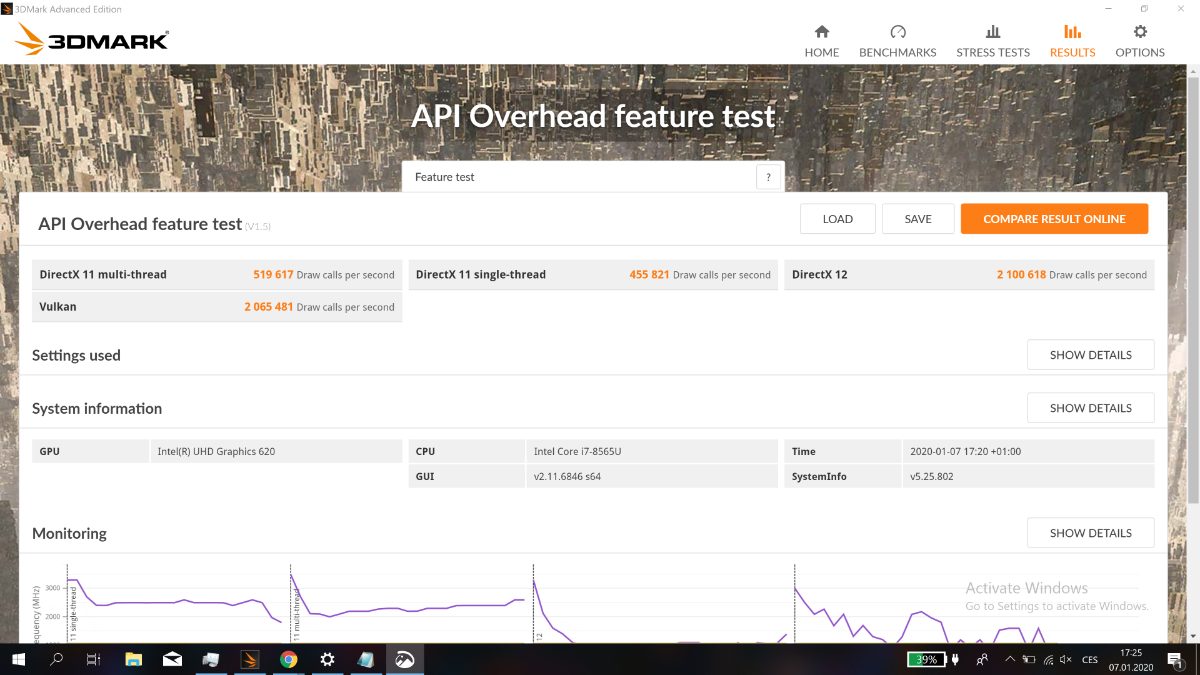
Task: Open the Benchmarks section
Action: [897, 41]
